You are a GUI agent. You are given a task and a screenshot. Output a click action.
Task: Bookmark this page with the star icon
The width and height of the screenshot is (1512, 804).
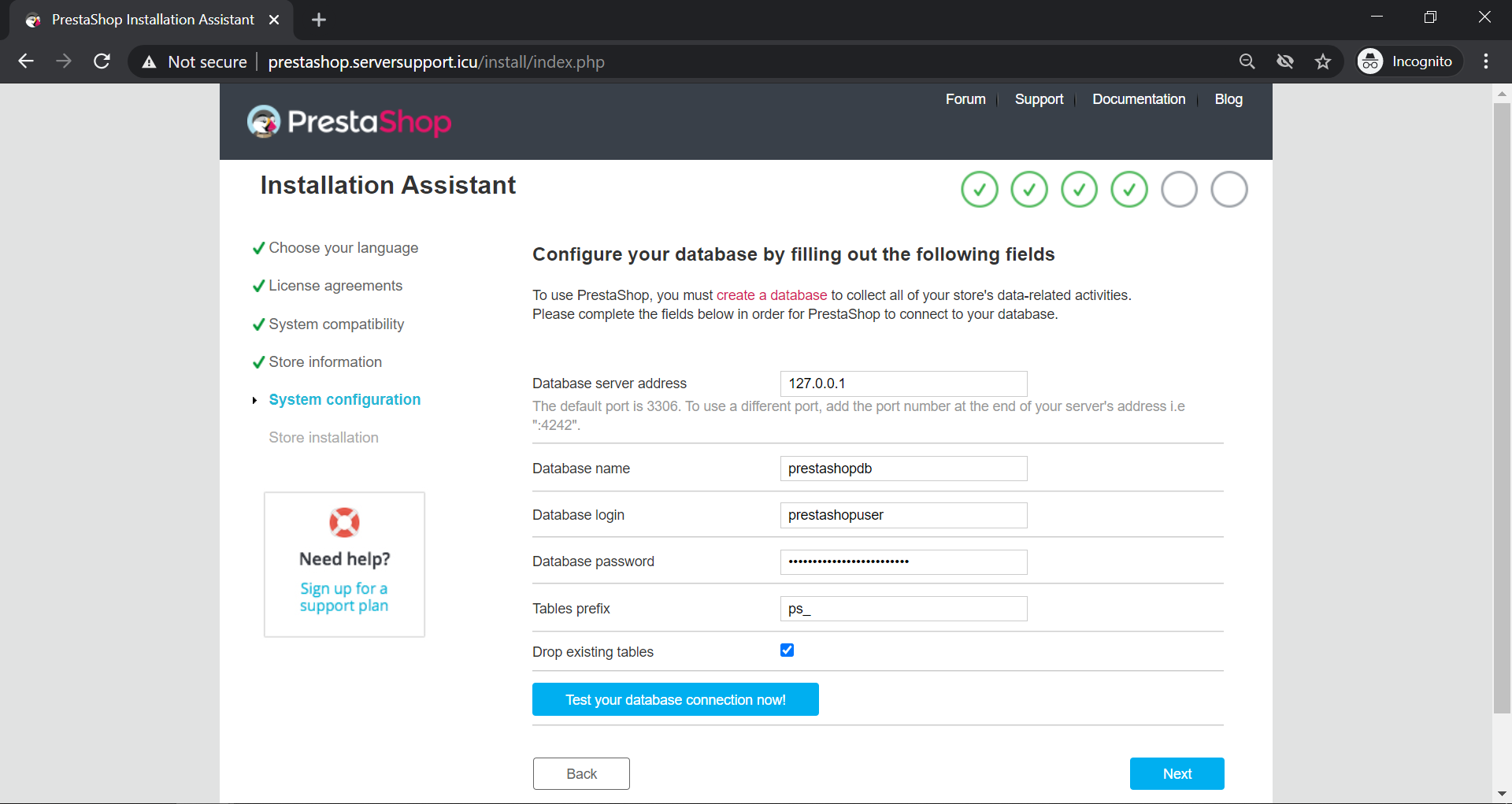pyautogui.click(x=1323, y=61)
